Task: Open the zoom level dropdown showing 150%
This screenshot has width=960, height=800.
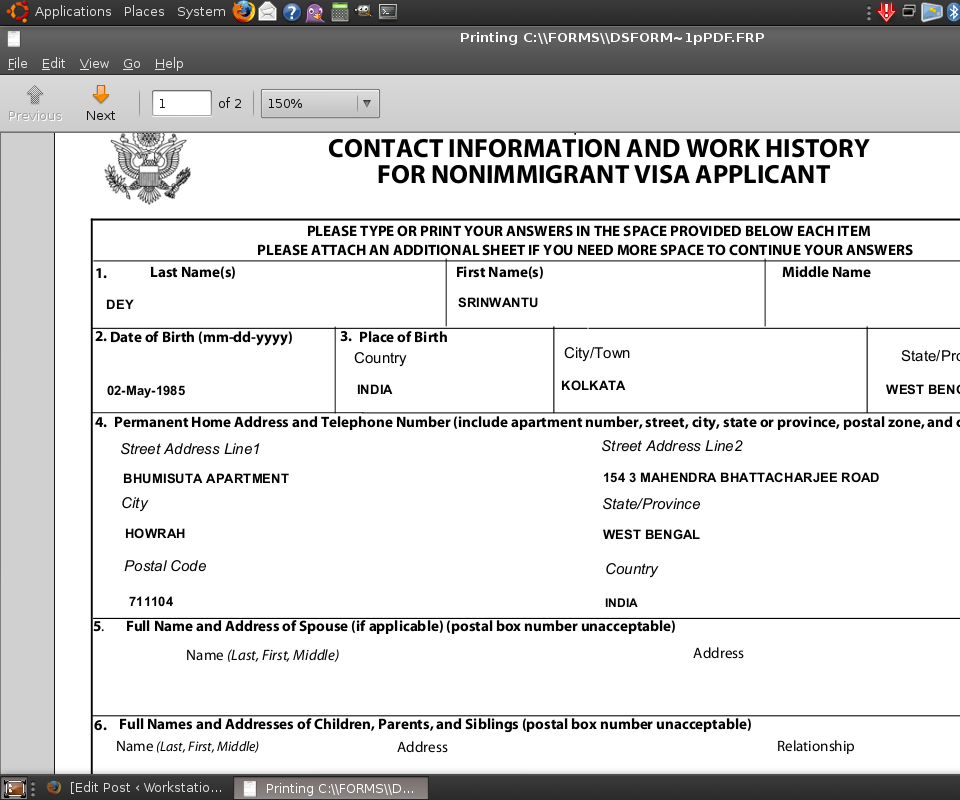Action: [x=320, y=103]
